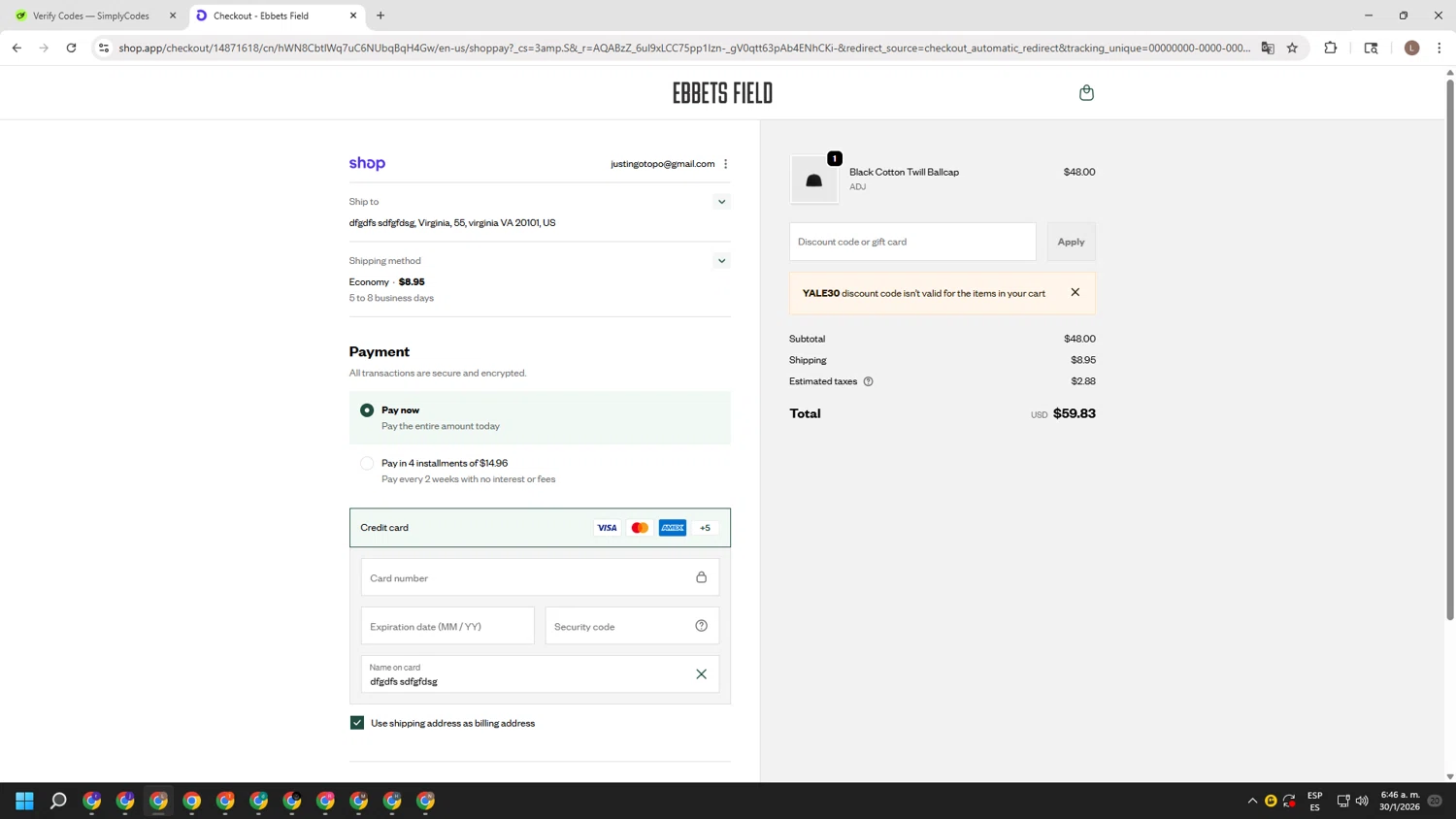The height and width of the screenshot is (819, 1456).
Task: Close the Verify Codes SimplyCodes tab
Action: [173, 16]
